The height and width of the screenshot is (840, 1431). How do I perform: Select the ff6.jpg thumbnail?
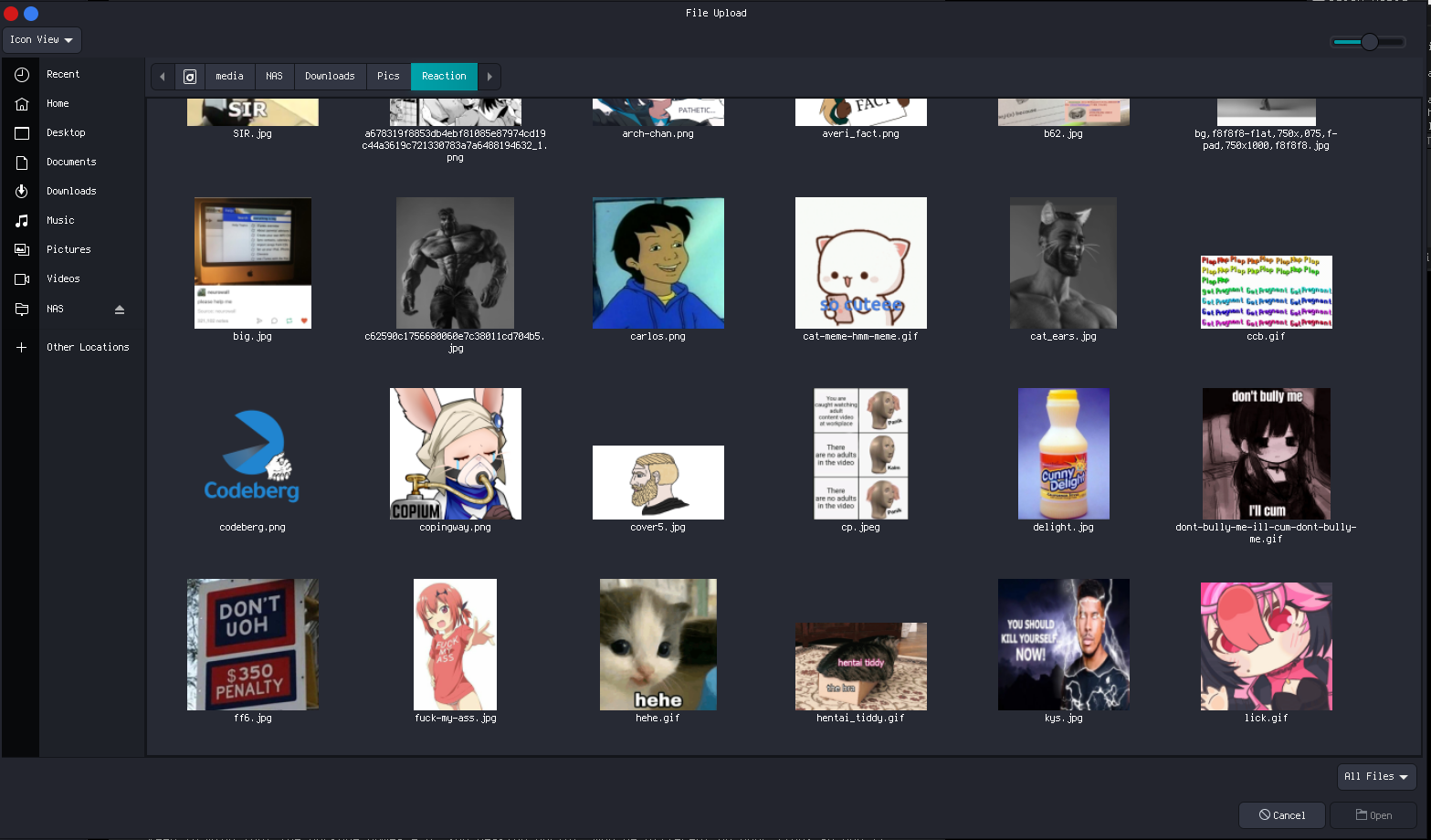[253, 645]
